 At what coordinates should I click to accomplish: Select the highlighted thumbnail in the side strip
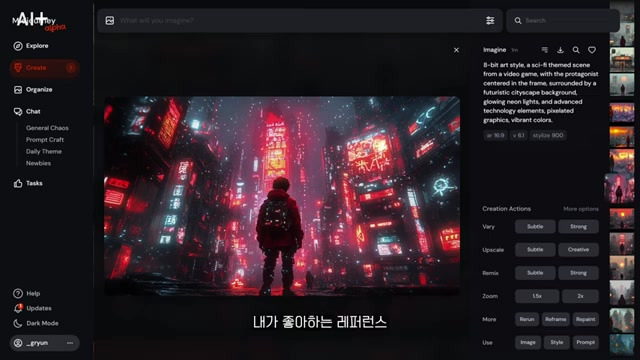(x=619, y=188)
